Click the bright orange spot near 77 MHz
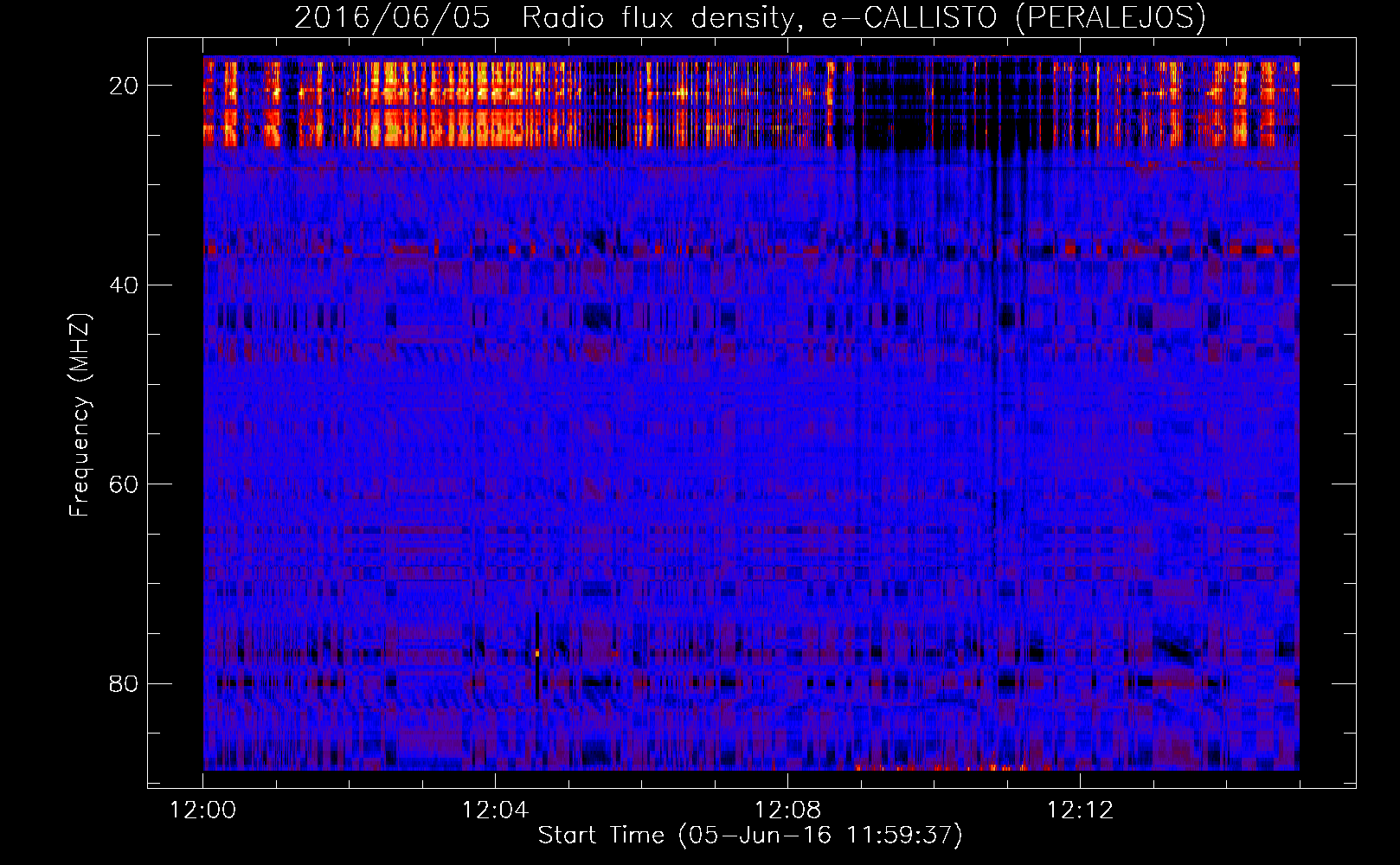Image resolution: width=1400 pixels, height=865 pixels. click(x=537, y=654)
